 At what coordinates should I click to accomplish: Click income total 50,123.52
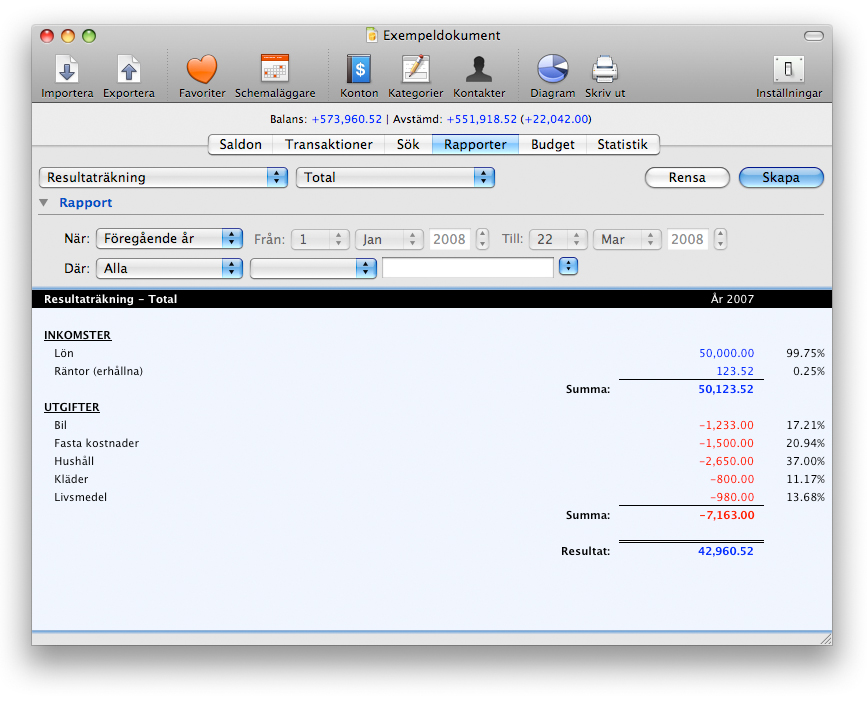[725, 389]
